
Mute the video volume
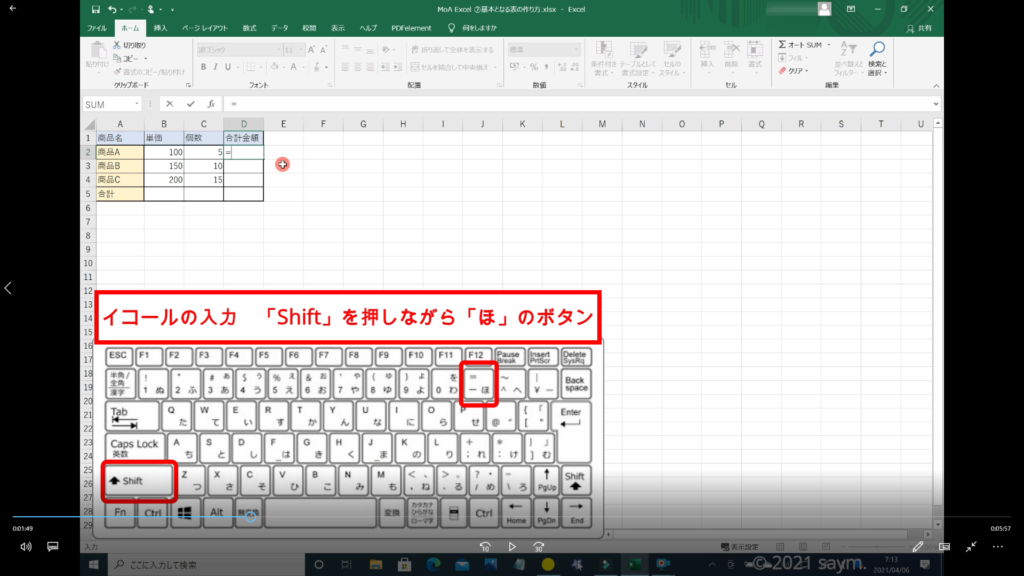point(26,547)
